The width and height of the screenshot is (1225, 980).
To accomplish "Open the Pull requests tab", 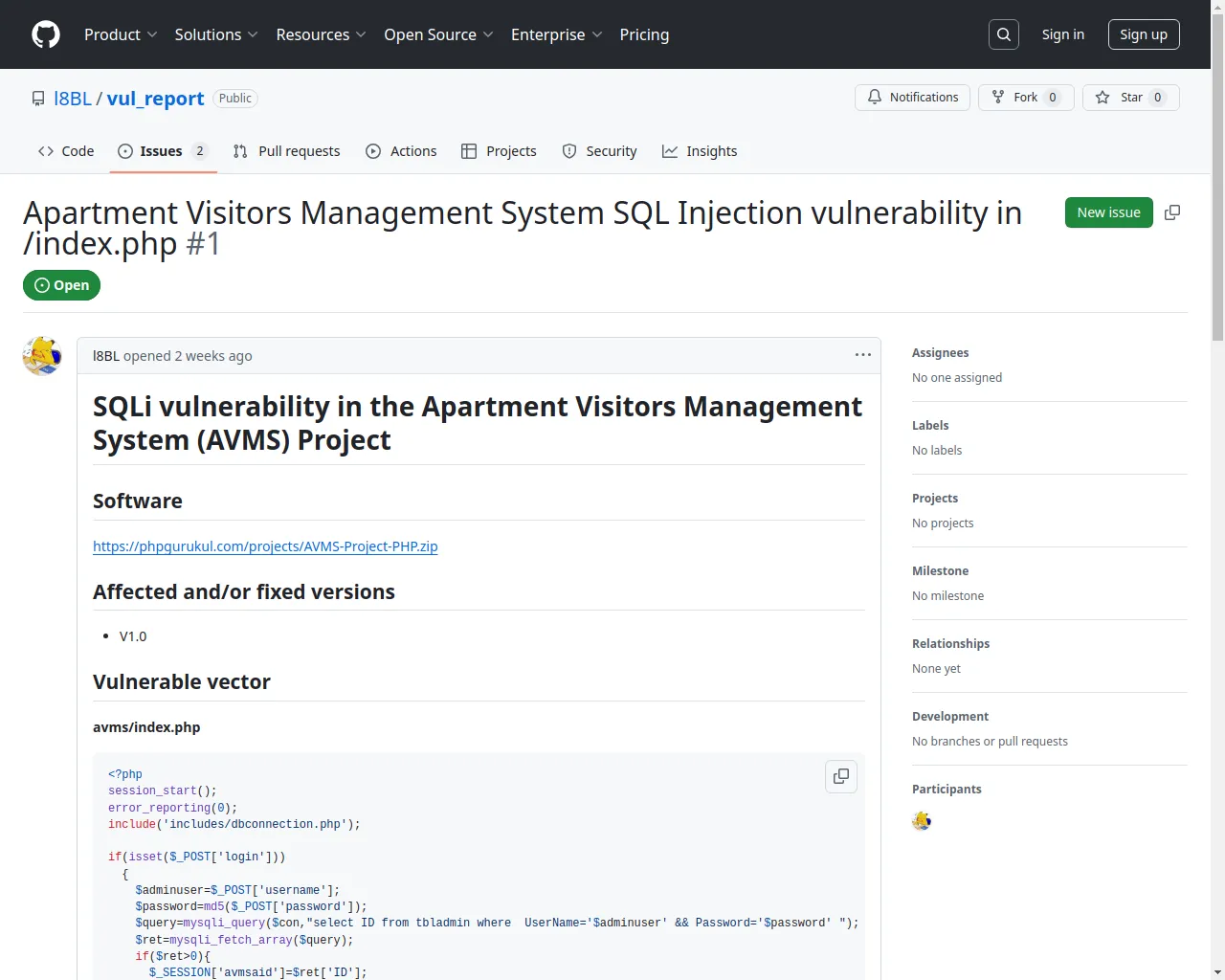I will (x=287, y=151).
